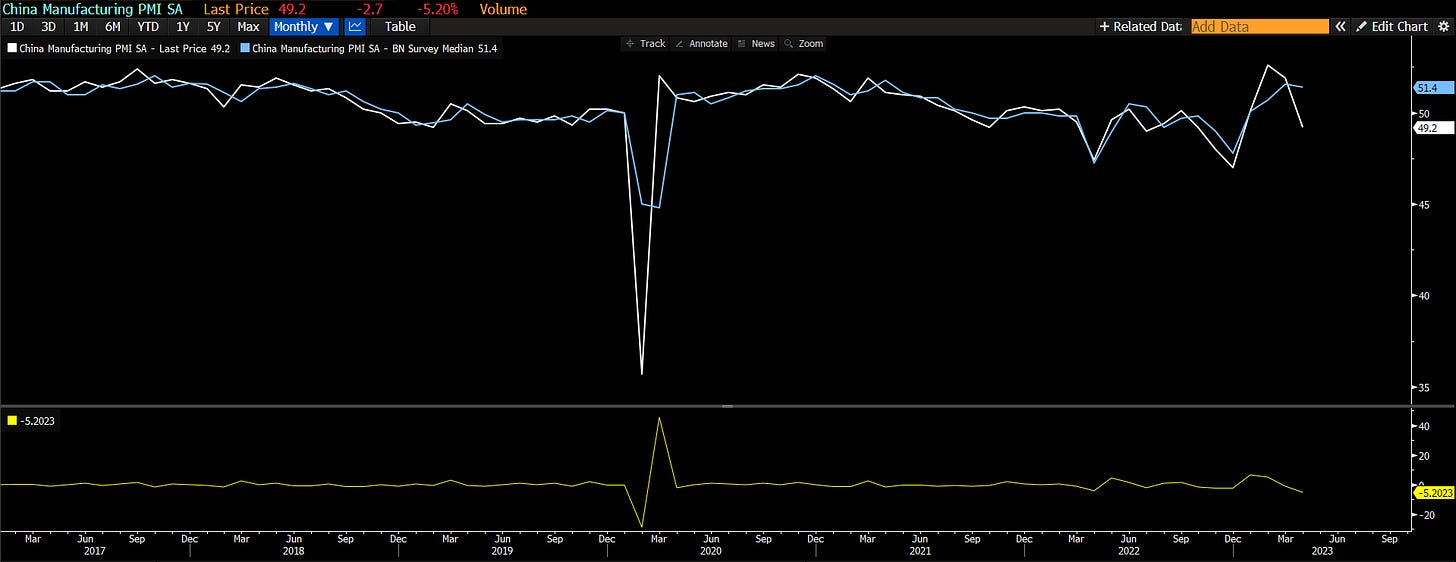
Task: Collapse panel with double chevron icon
Action: (1341, 27)
